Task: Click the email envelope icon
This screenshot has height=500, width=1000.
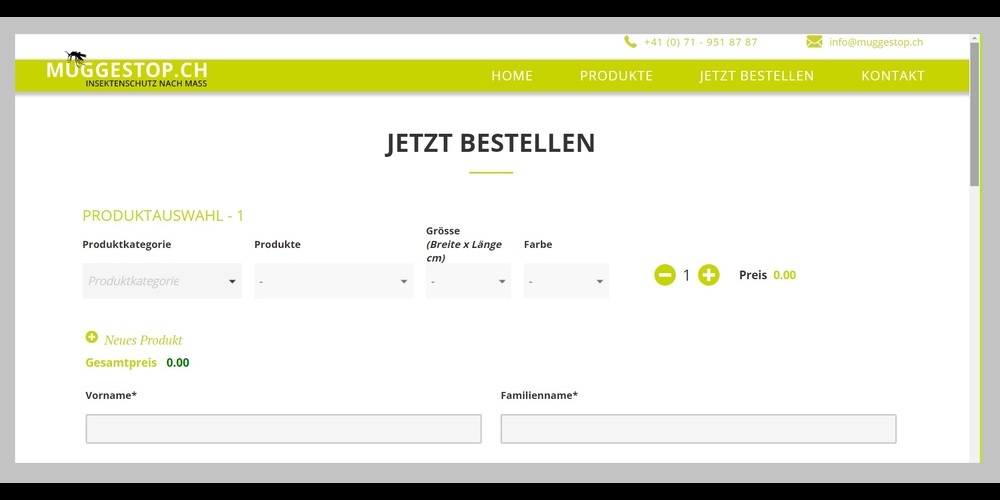Action: click(x=814, y=42)
